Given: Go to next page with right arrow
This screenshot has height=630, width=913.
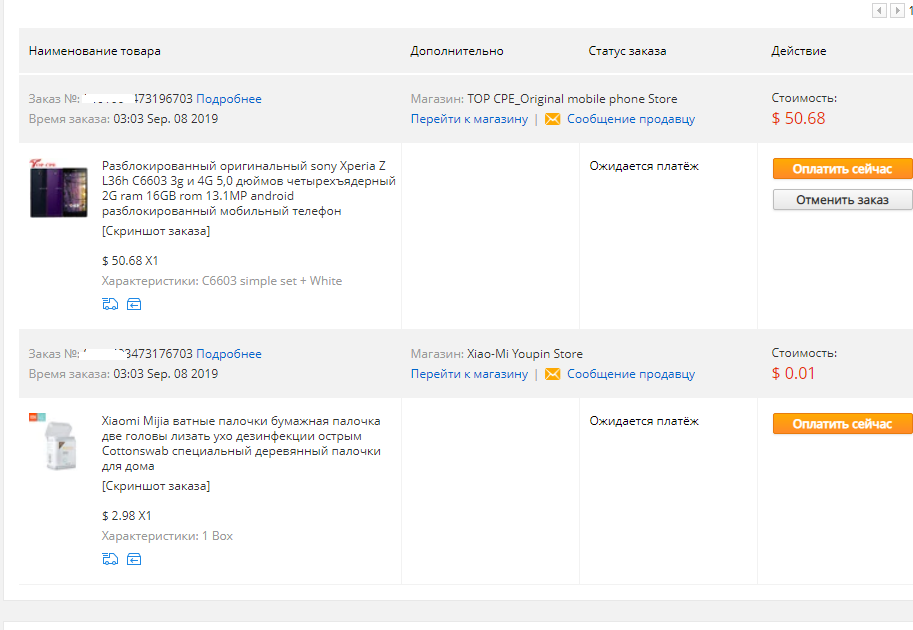Looking at the screenshot, I should (x=897, y=10).
